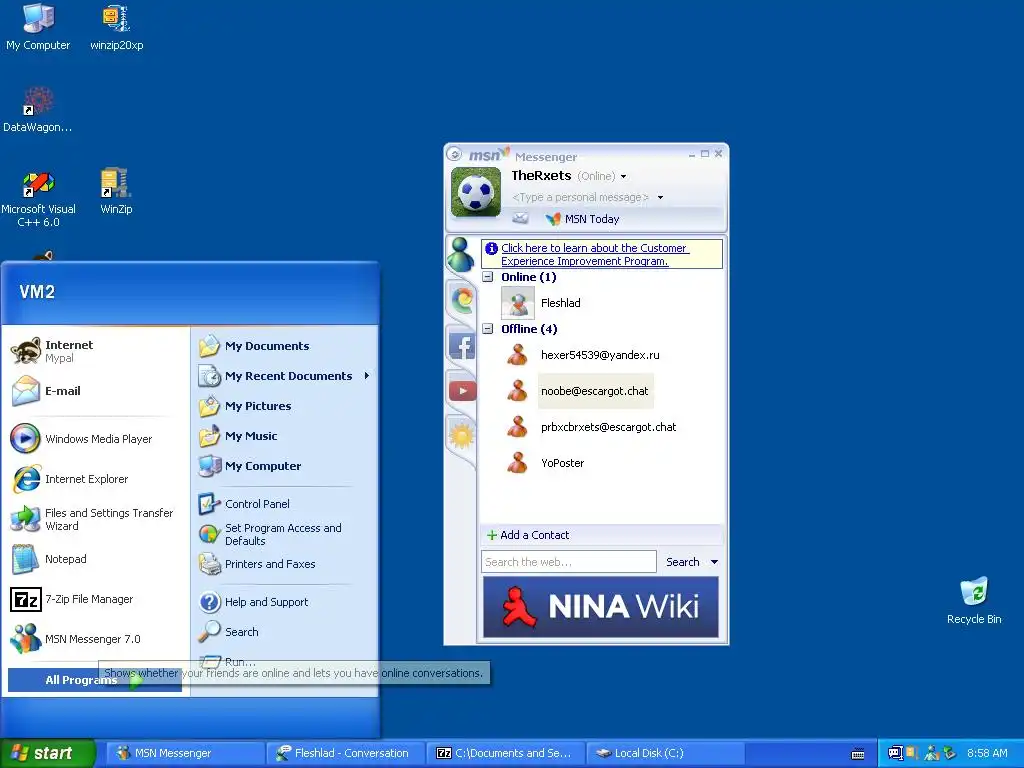Open My Computer in Start menu

(284, 466)
